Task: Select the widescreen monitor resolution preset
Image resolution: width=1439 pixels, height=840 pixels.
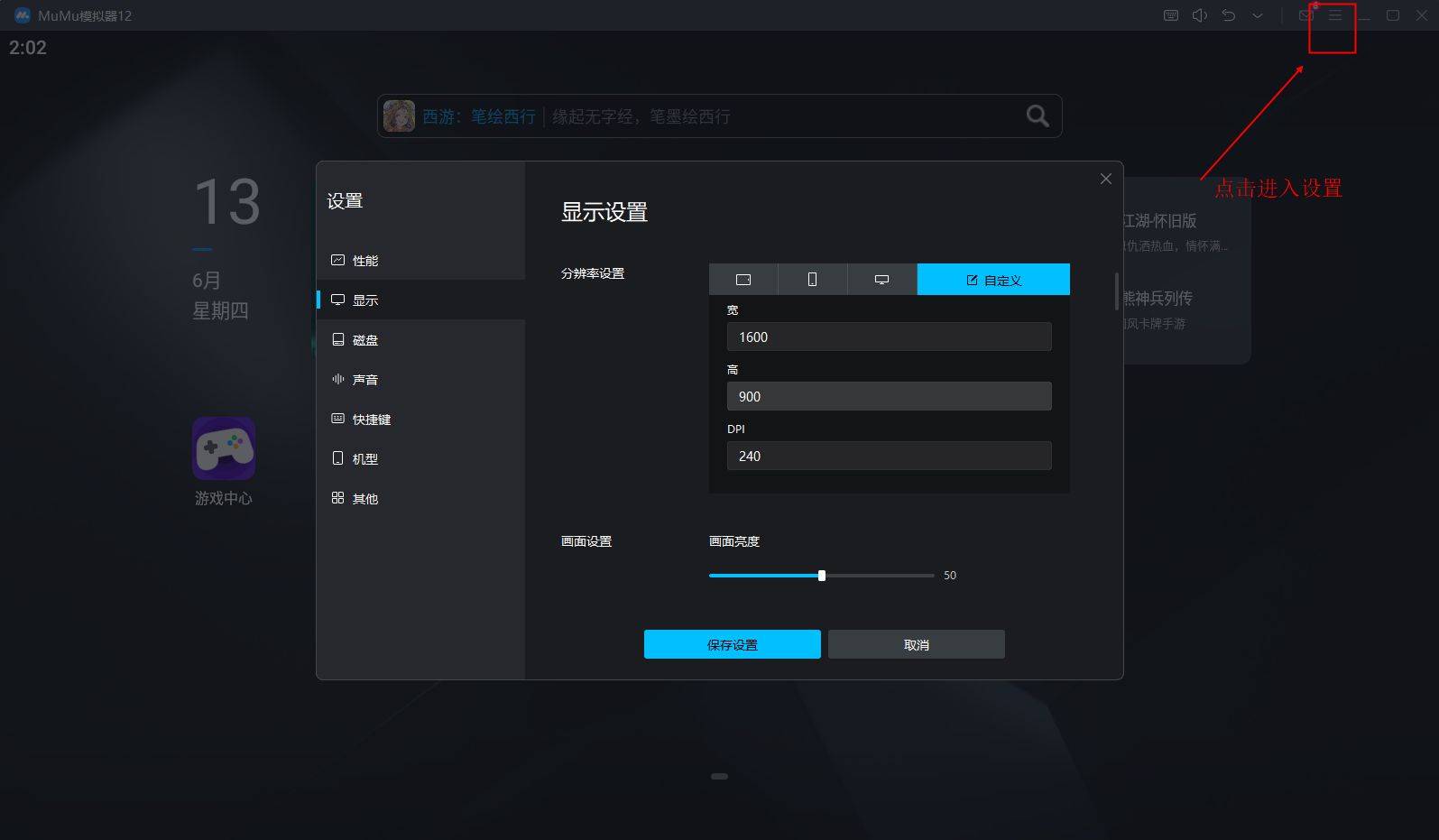Action: (881, 280)
